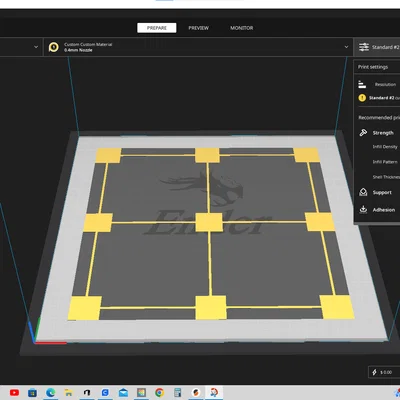The image size is (400, 400).
Task: Click the $0.00 price estimate
Action: pos(386,372)
